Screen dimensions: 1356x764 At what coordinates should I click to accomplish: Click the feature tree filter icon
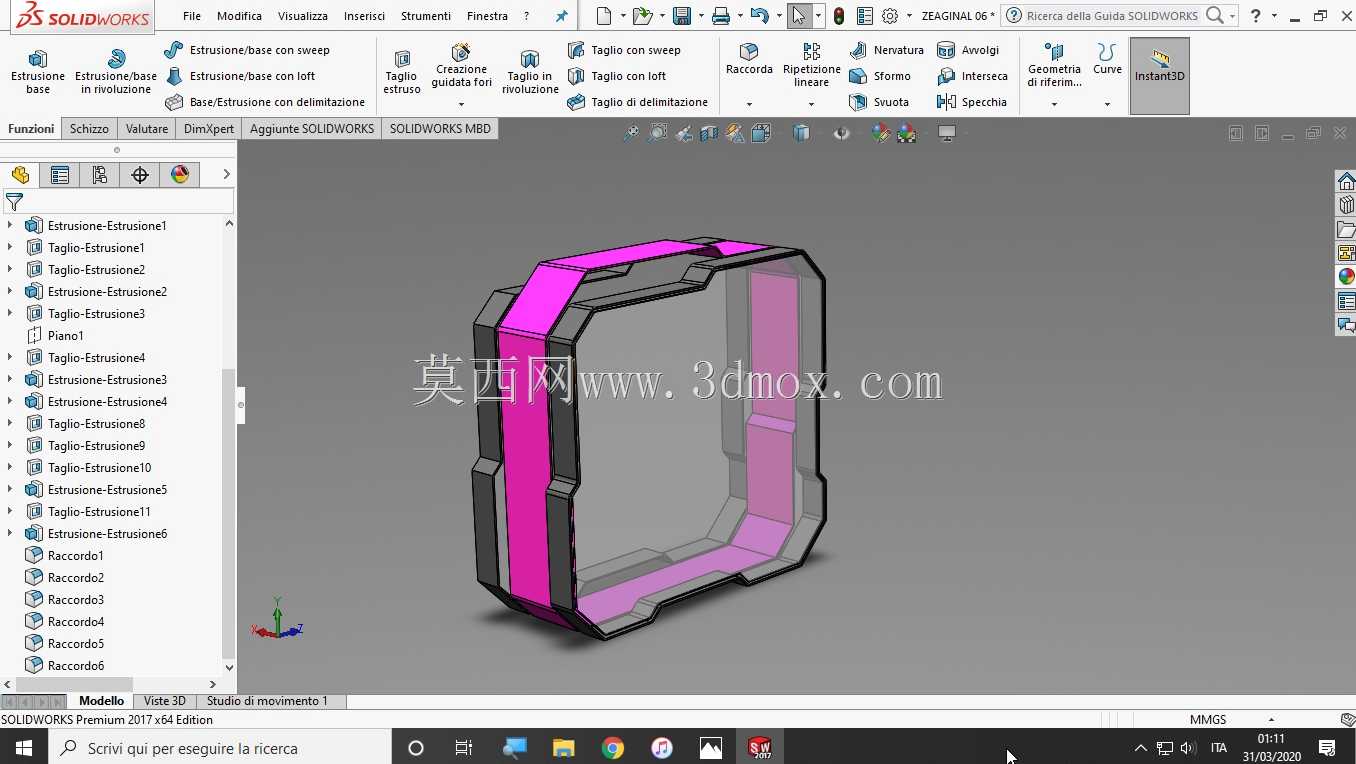click(14, 203)
